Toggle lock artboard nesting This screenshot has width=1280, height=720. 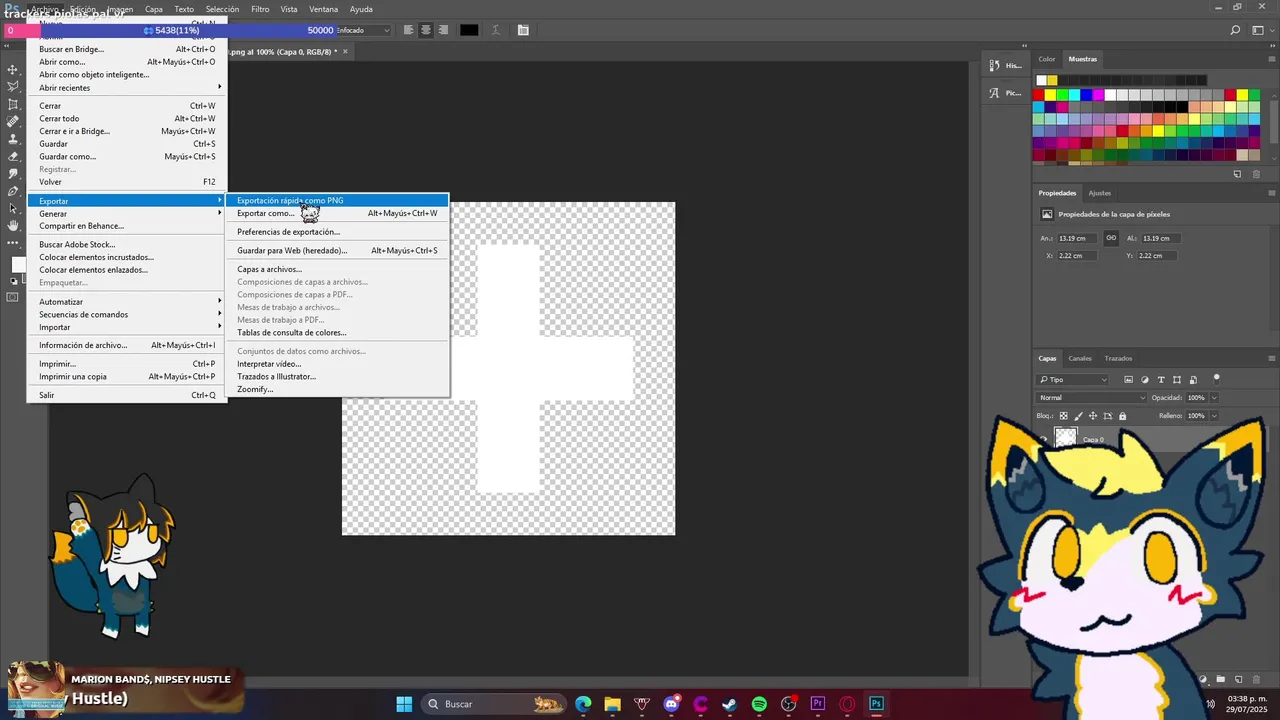(1108, 416)
